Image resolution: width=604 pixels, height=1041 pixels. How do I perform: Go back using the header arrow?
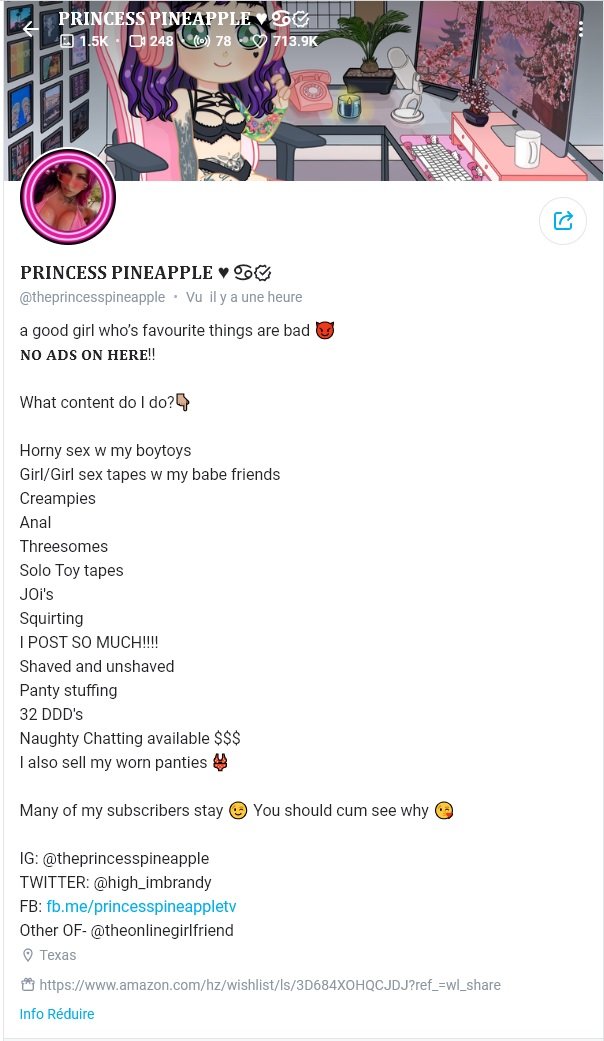tap(31, 29)
